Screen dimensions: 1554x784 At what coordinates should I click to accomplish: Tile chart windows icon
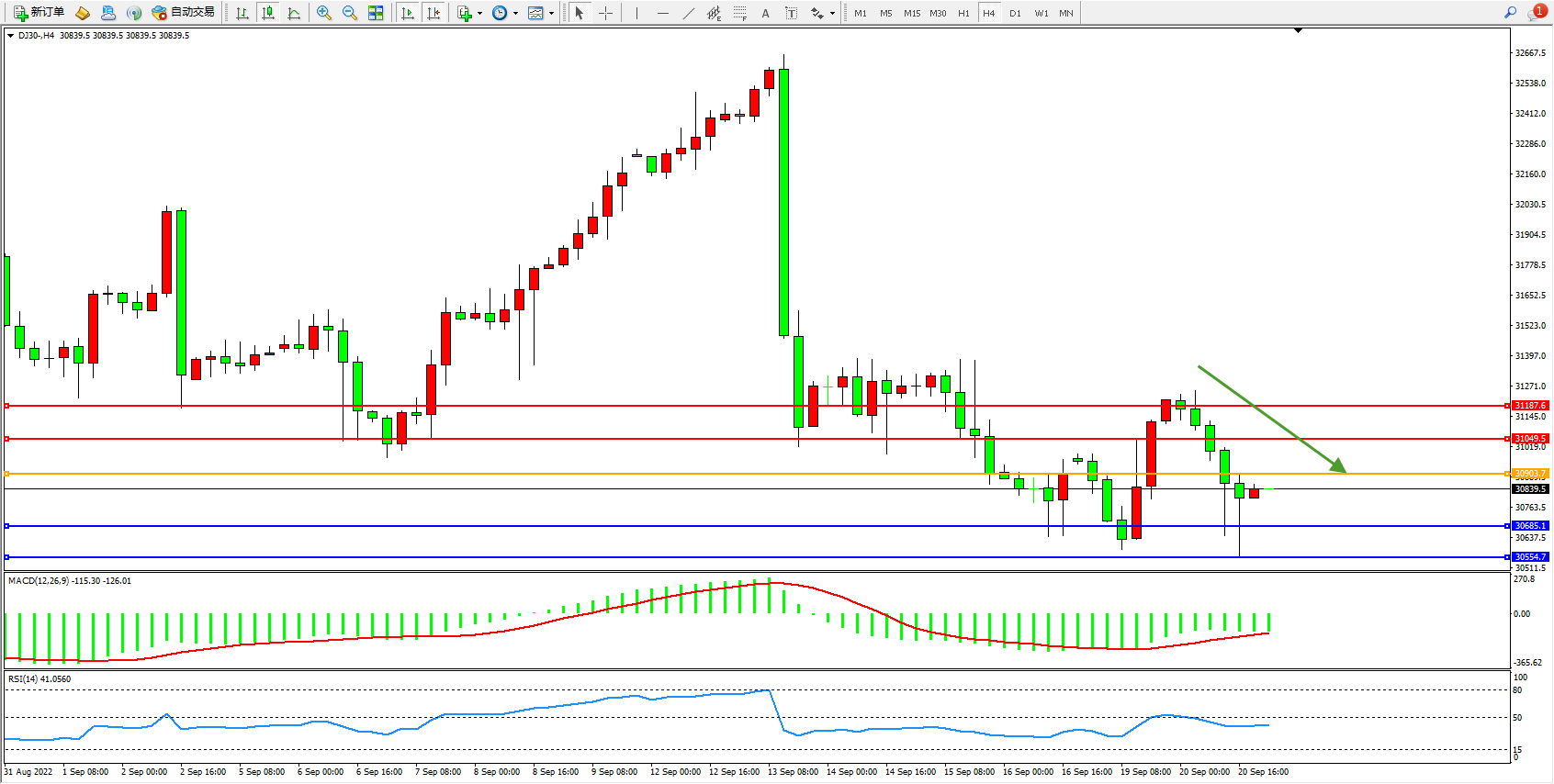[376, 13]
